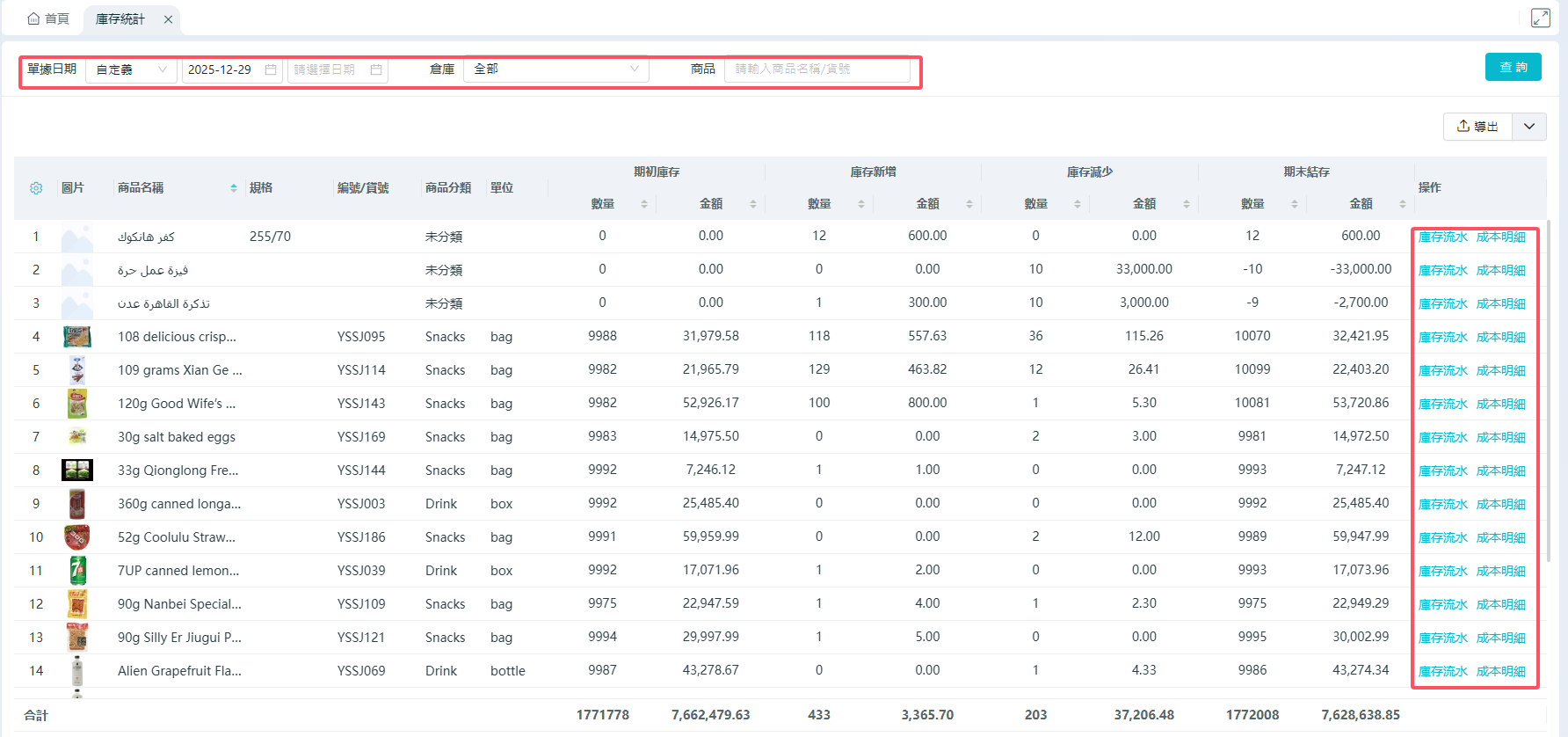
Task: Click the calendar icon in the start date field
Action: [x=271, y=69]
